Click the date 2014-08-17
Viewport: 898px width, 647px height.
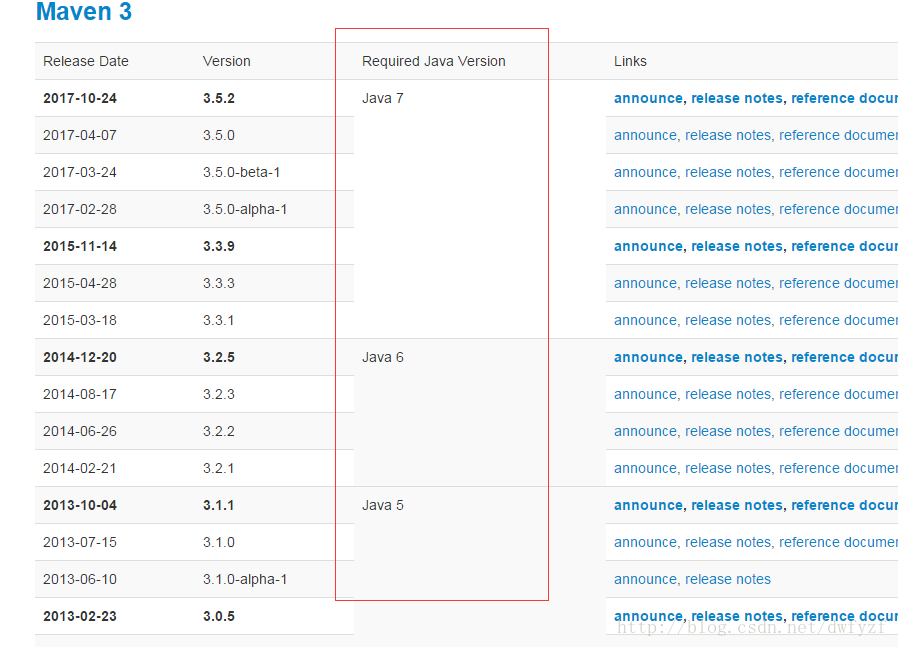80,394
